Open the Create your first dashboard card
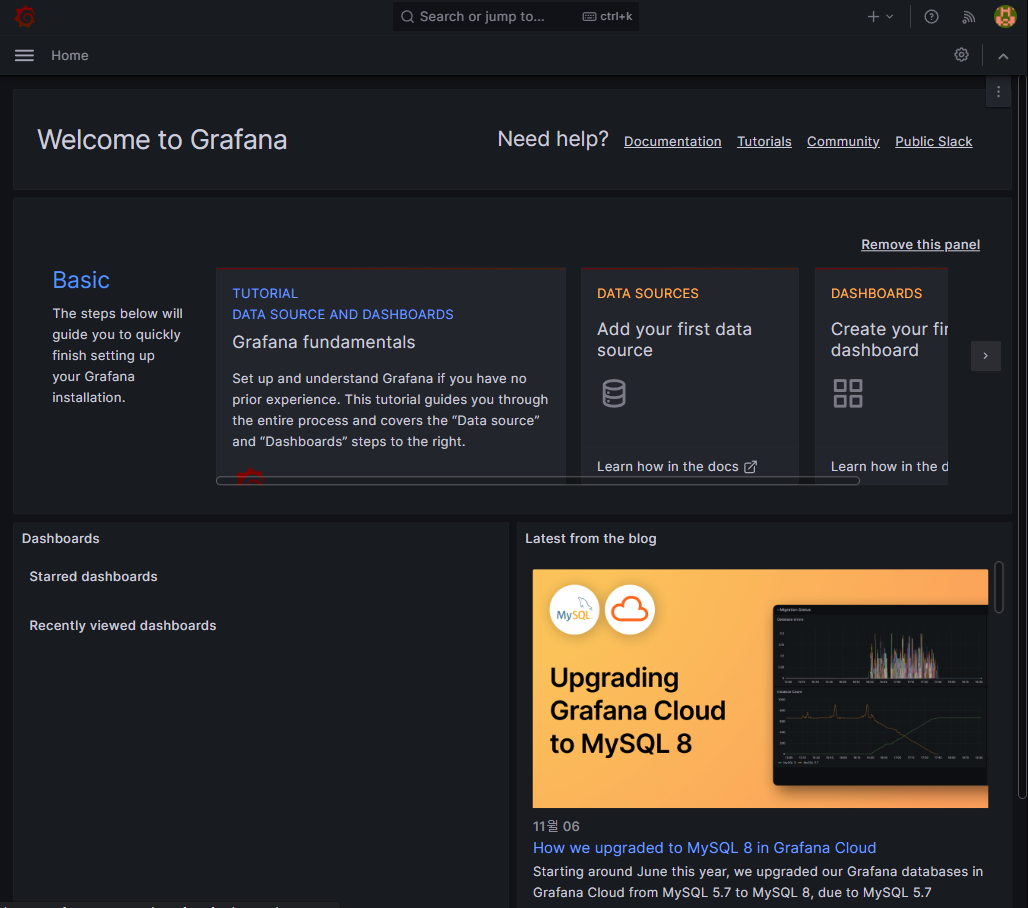The image size is (1028, 908). point(881,376)
